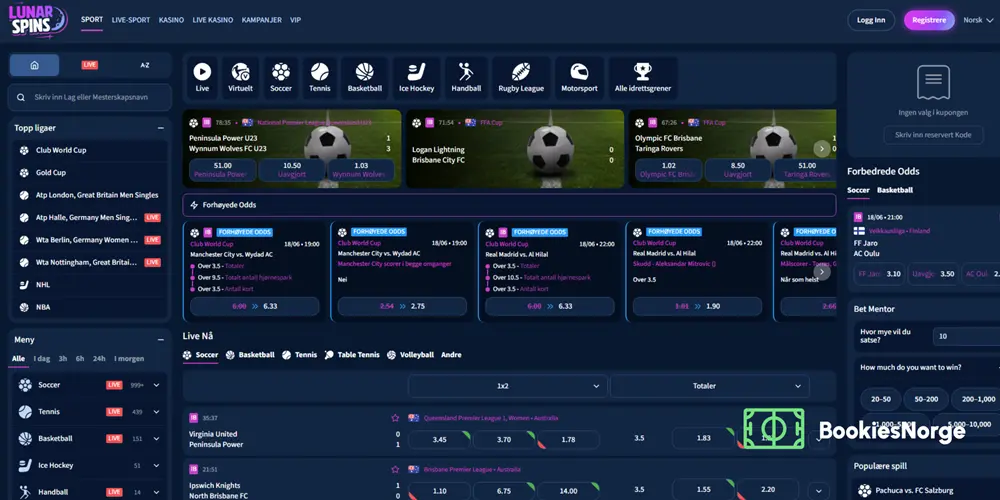Open Logan Lightning vs Brisbane City card
Viewport: 1000px width, 500px height.
tap(515, 149)
